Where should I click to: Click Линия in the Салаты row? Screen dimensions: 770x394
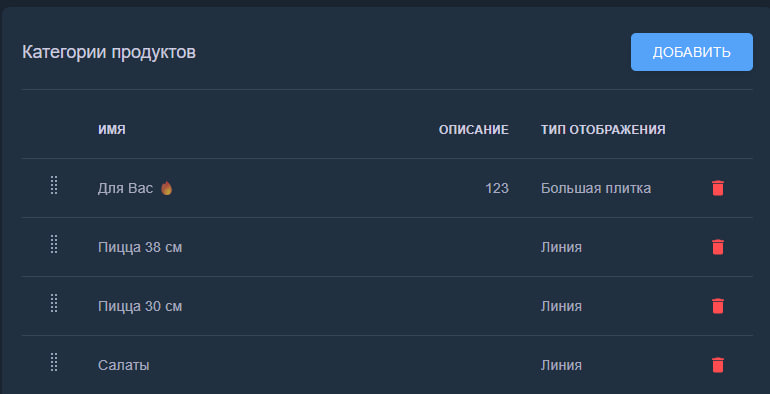561,366
